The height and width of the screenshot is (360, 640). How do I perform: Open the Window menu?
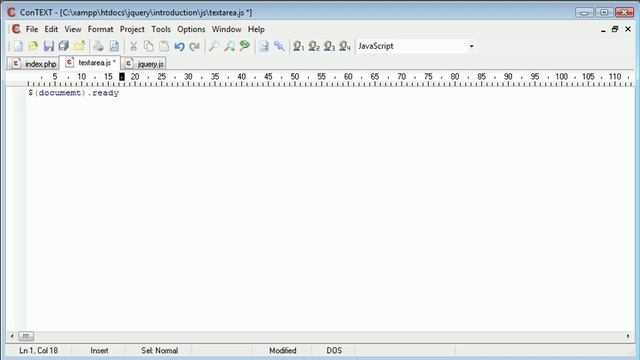coord(226,29)
